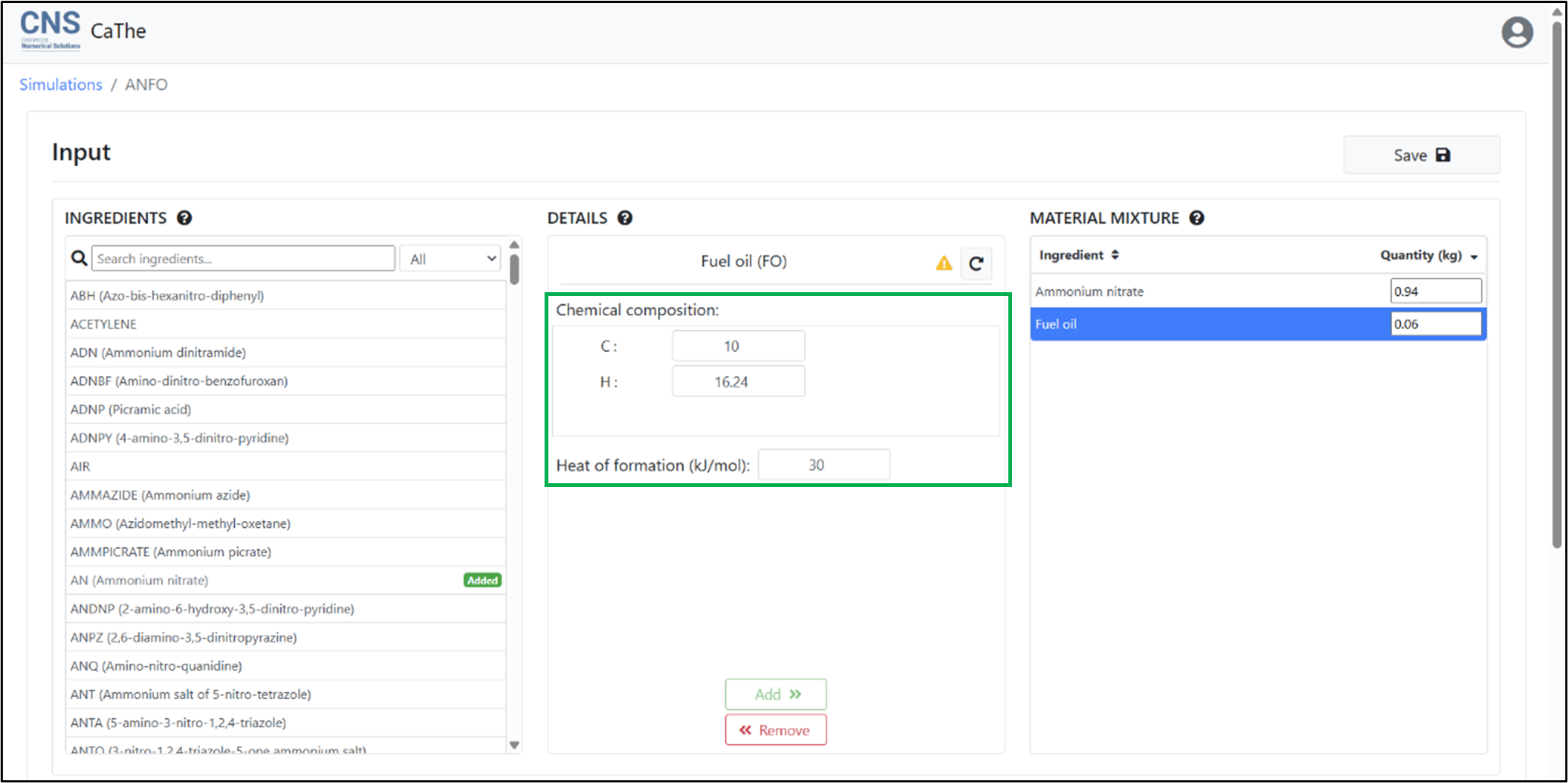
Task: Click the CNS logo in header
Action: coord(50,30)
